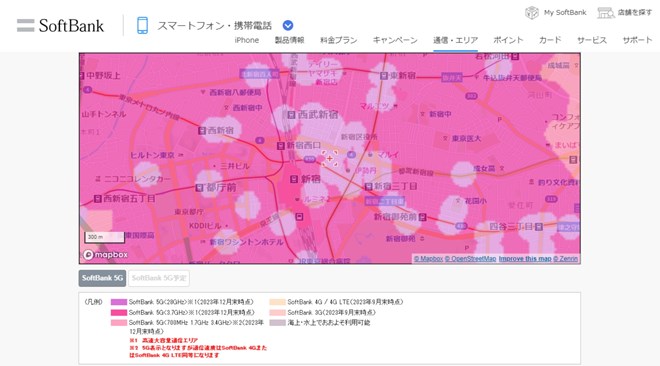Select the 通信・エリア menu item

[x=455, y=40]
